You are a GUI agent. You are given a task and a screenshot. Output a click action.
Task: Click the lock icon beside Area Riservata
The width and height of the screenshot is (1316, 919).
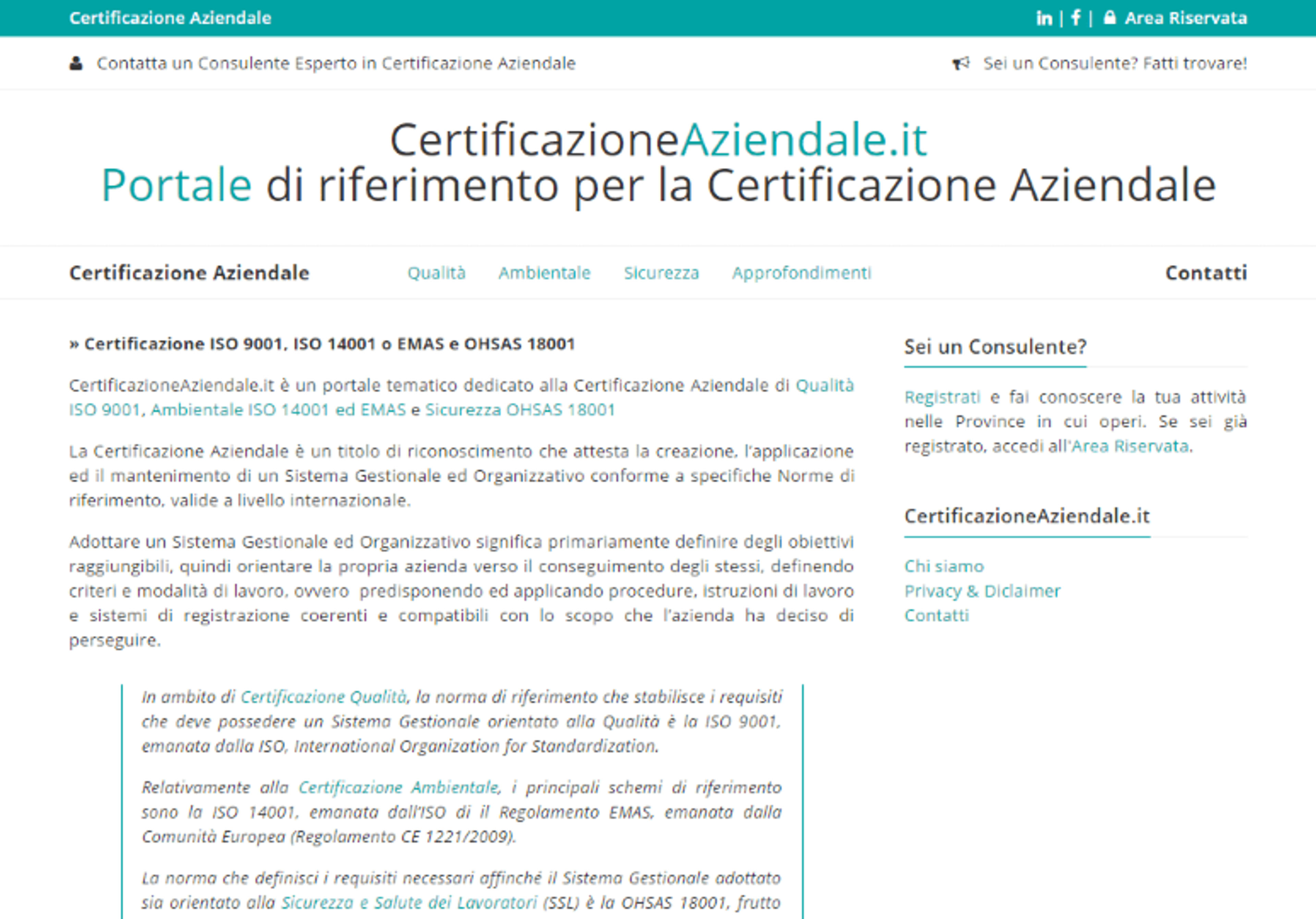[1110, 18]
